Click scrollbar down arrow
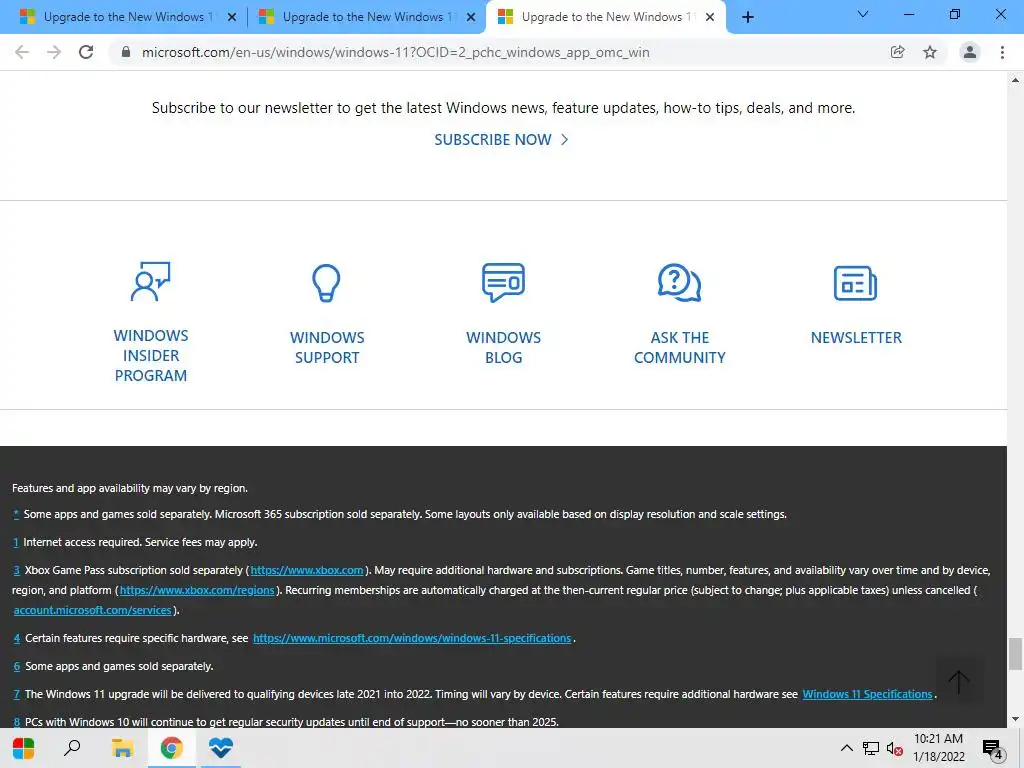 (x=1015, y=720)
